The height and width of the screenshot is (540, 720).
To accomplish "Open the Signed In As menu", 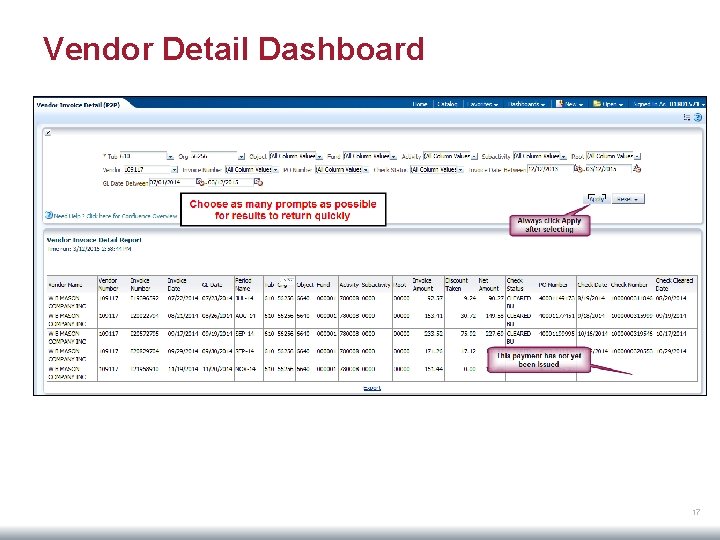I will (669, 104).
